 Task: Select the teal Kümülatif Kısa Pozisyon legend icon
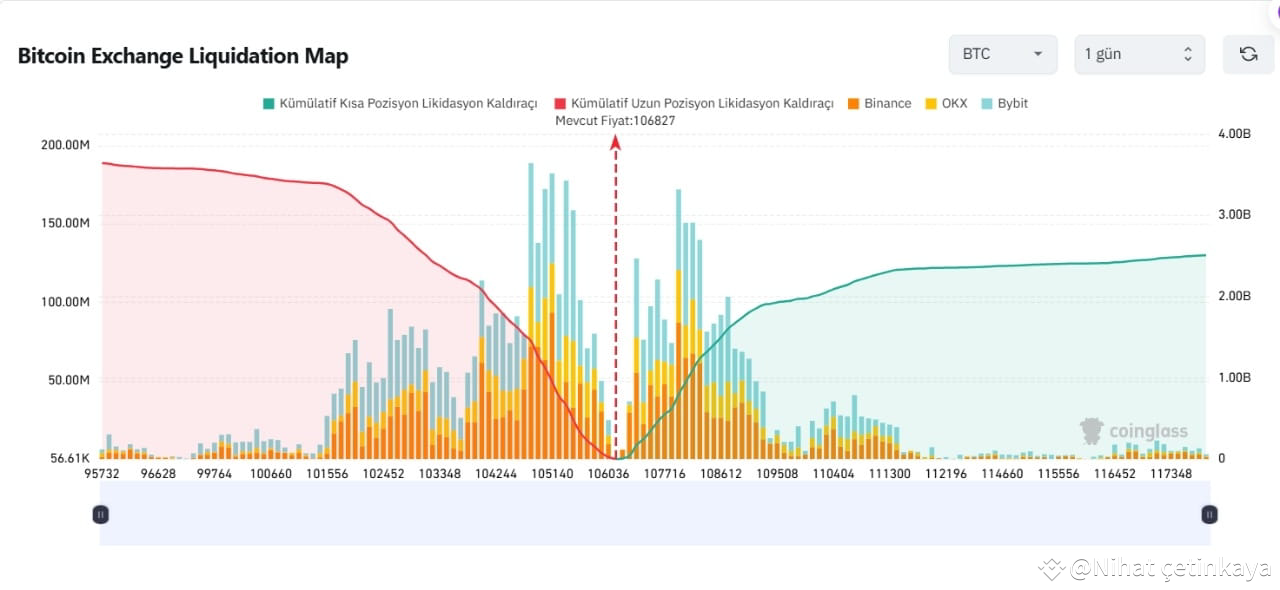point(266,103)
